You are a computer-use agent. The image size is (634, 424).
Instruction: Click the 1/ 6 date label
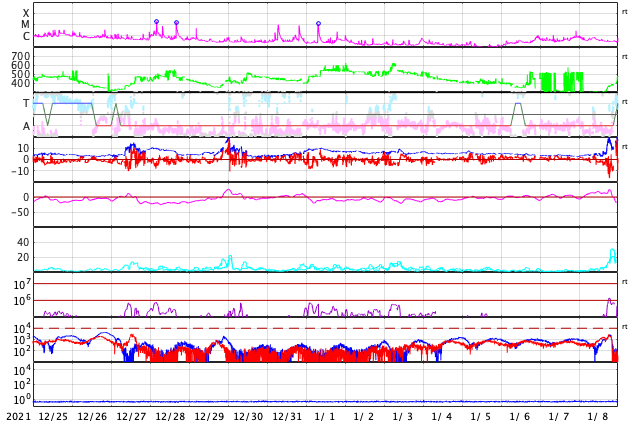[x=520, y=417]
